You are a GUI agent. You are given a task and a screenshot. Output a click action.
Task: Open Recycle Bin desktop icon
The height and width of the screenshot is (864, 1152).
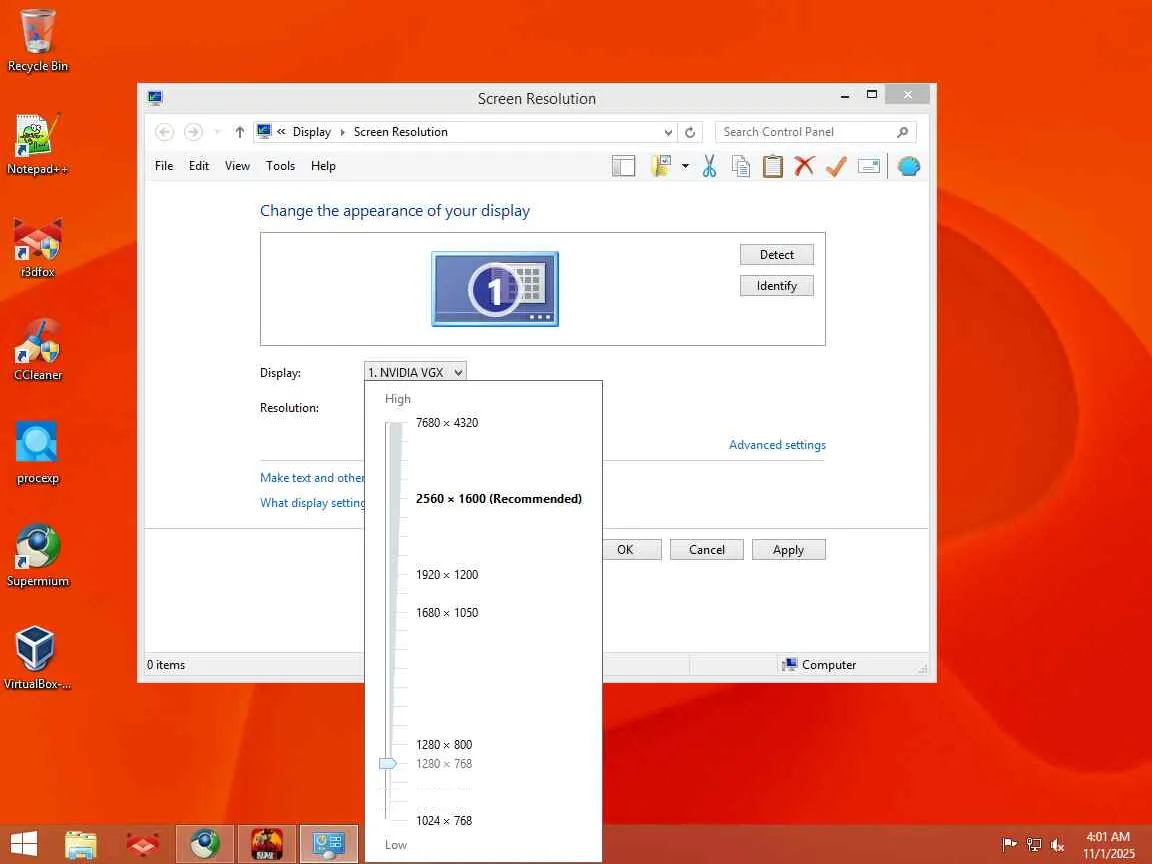click(x=37, y=40)
